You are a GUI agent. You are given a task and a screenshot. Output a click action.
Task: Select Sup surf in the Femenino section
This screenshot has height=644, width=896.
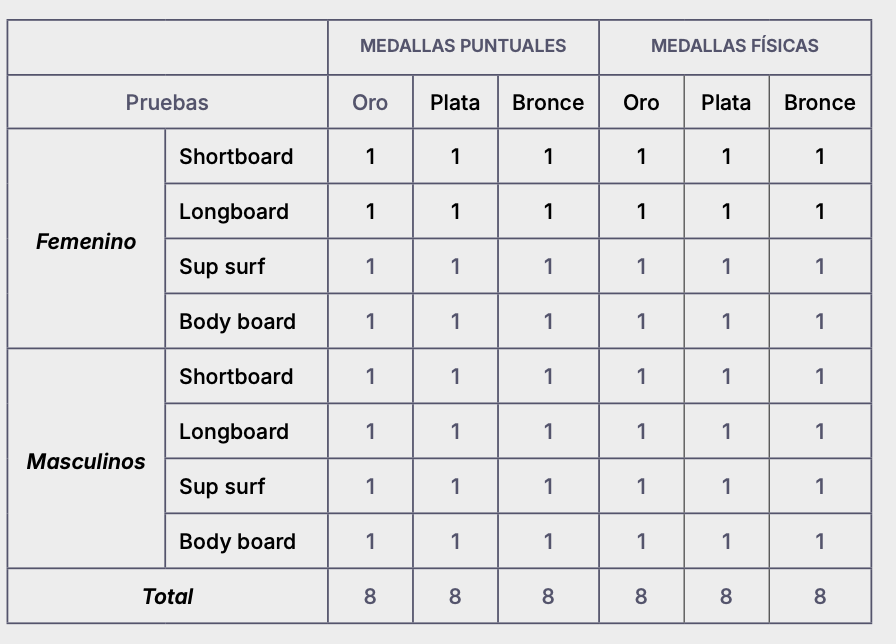pos(222,266)
